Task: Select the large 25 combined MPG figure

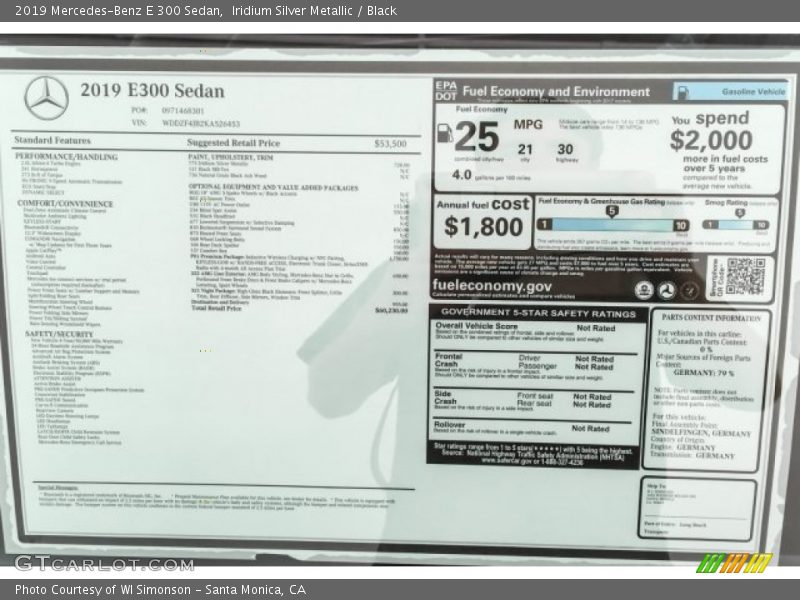Action: coord(477,137)
